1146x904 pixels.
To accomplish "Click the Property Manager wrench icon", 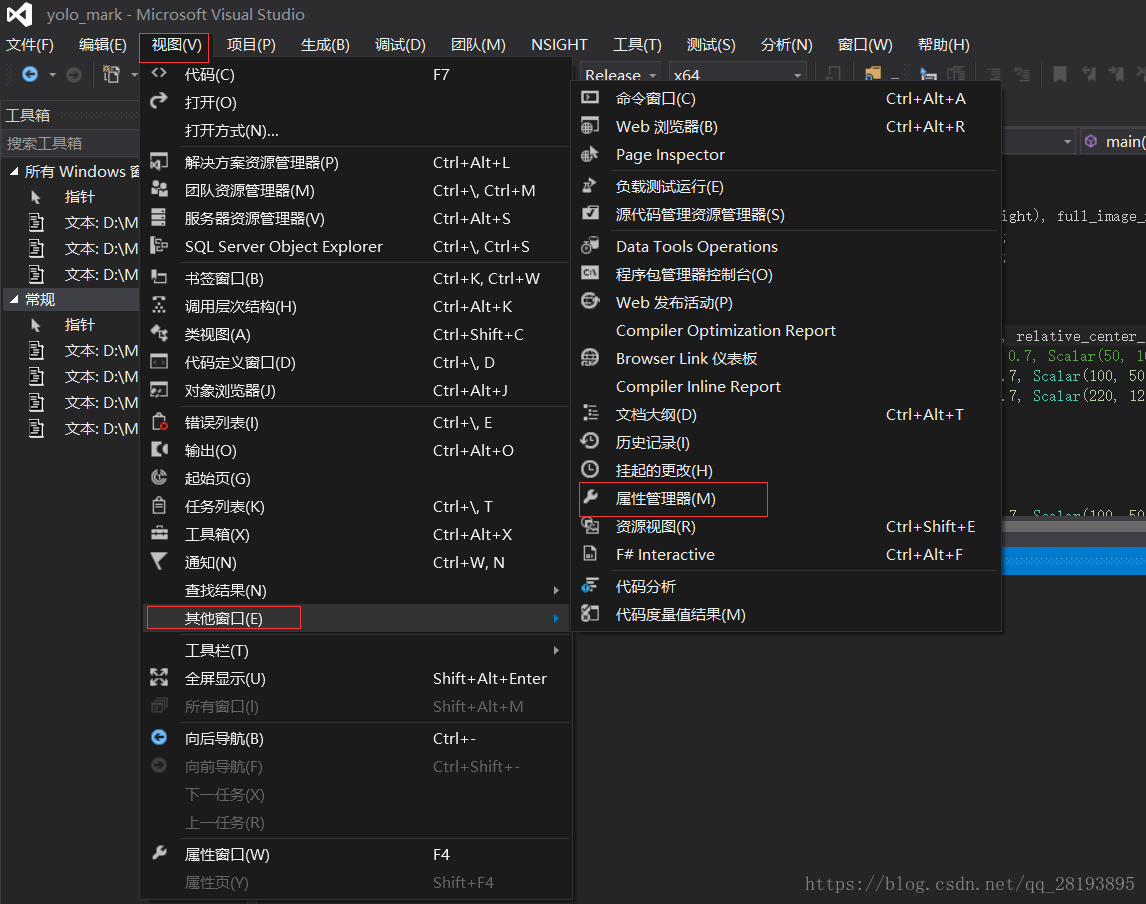I will [x=590, y=498].
